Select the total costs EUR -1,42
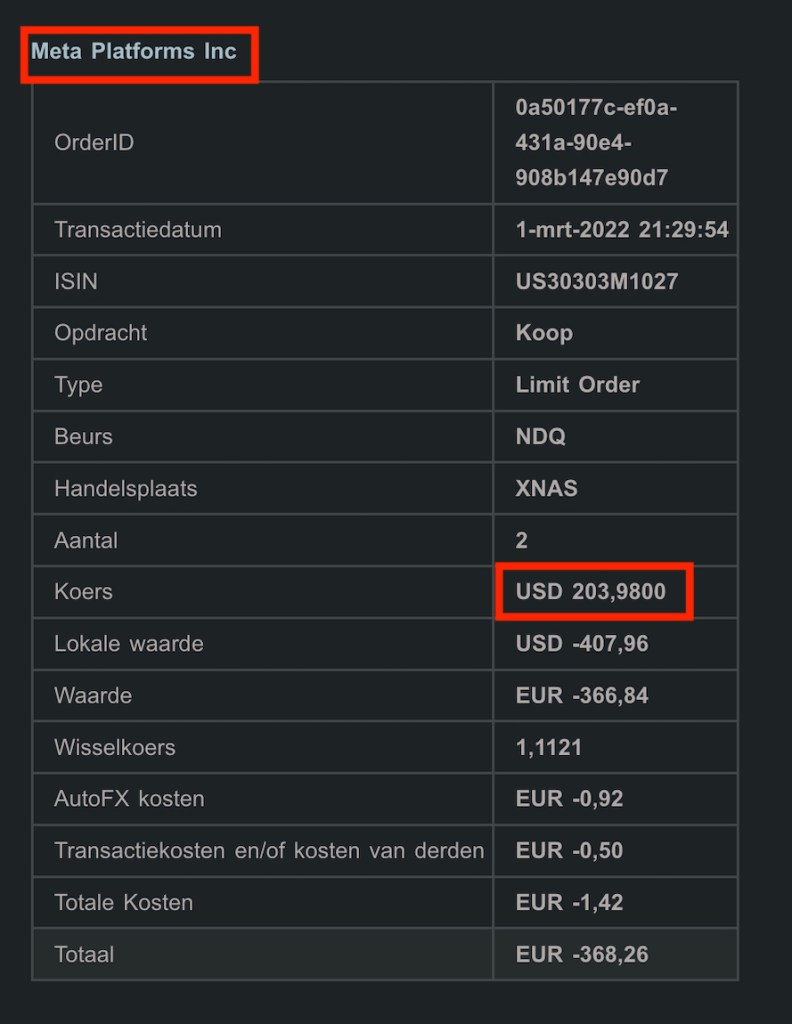 [570, 903]
